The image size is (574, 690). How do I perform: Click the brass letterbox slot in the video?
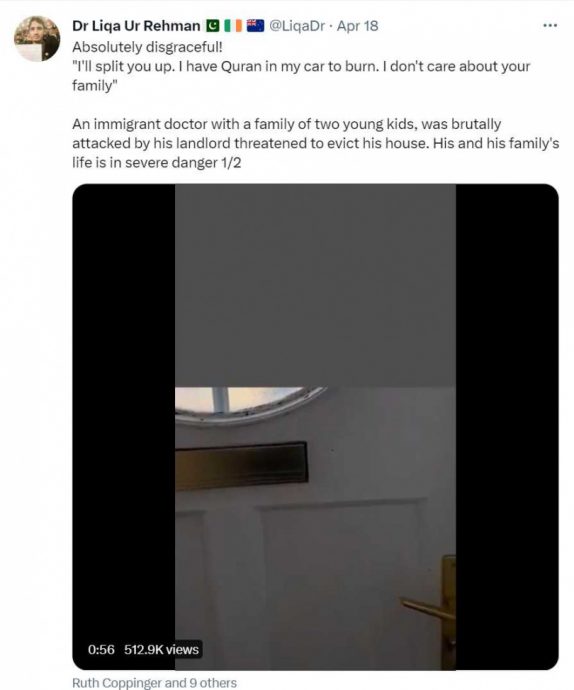tap(241, 466)
